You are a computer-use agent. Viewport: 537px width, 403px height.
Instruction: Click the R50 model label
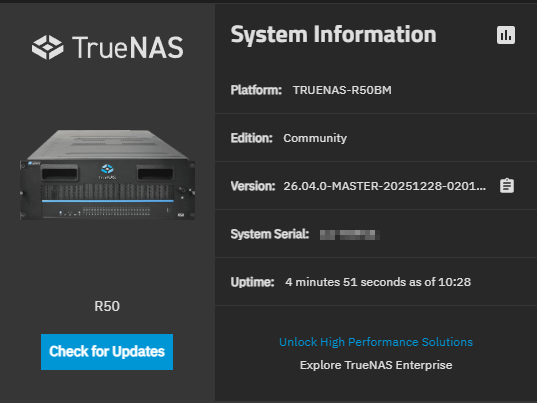pyautogui.click(x=107, y=306)
